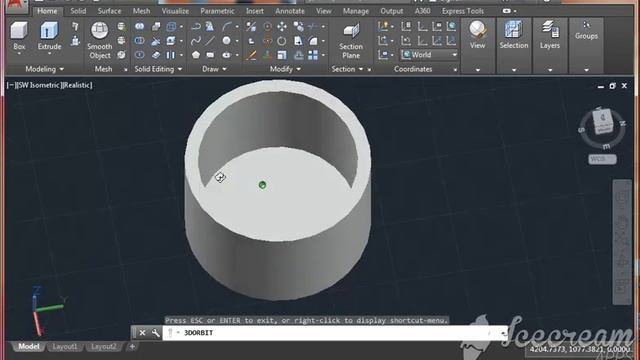Click the solid Intersect icon
The height and width of the screenshot is (360, 640).
140,55
